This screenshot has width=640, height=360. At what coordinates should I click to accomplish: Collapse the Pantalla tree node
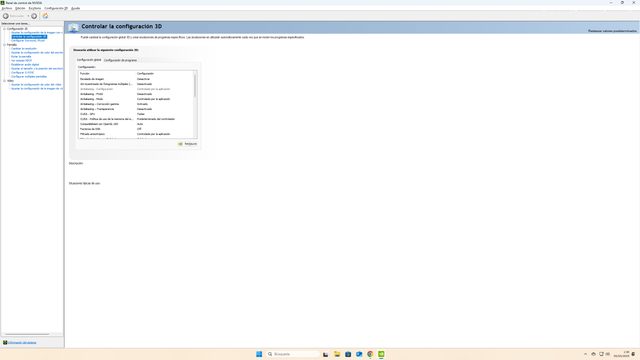(x=4, y=44)
